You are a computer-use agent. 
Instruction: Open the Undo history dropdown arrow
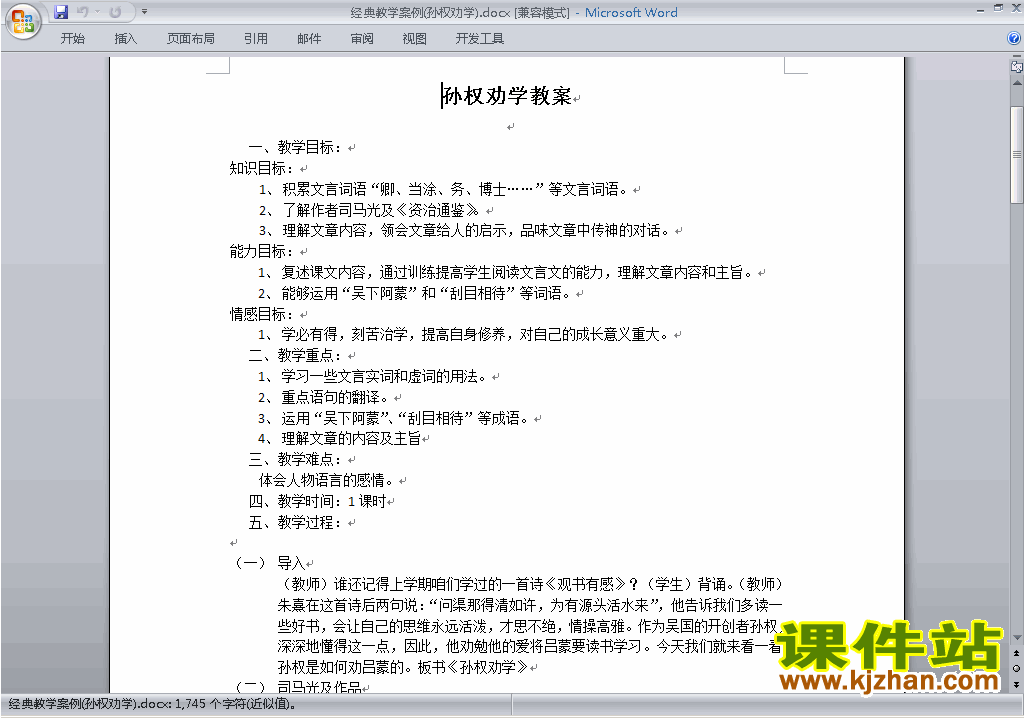[97, 12]
